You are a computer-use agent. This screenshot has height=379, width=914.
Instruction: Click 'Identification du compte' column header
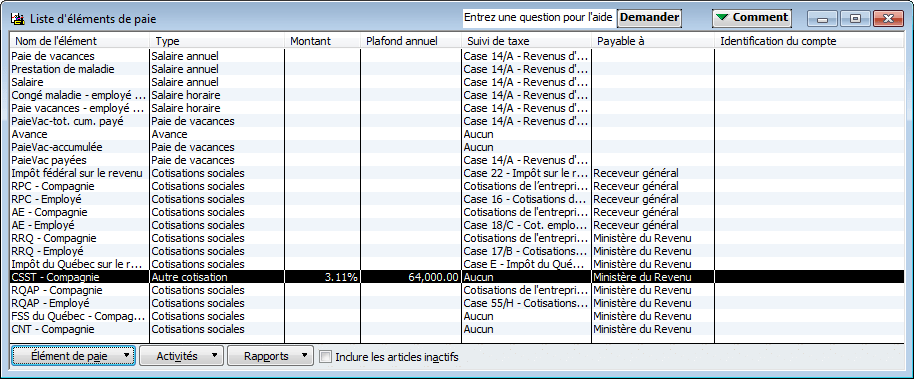810,41
